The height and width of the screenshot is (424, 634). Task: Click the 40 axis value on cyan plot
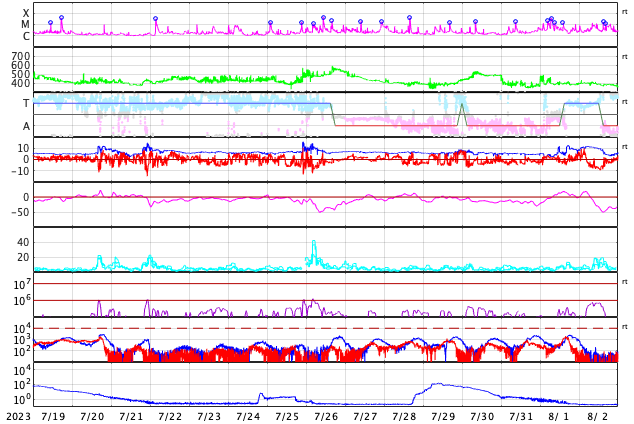click(23, 242)
